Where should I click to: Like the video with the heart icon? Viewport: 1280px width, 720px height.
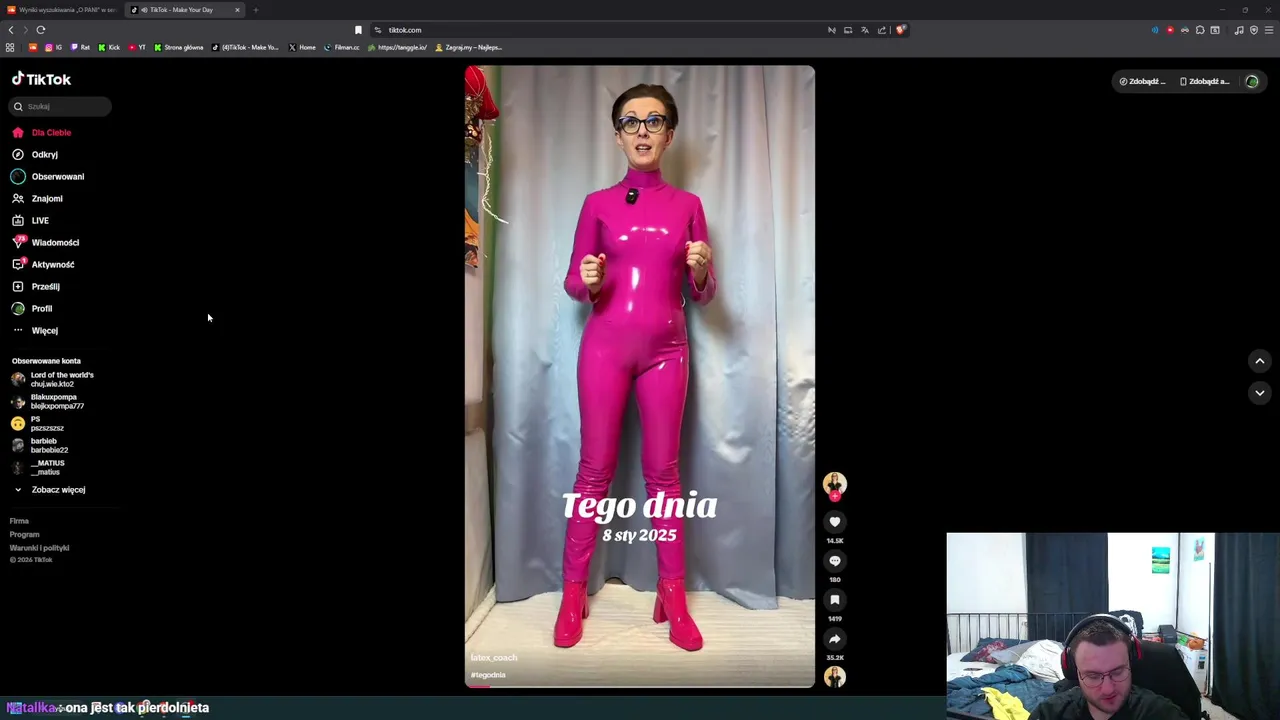coord(835,522)
